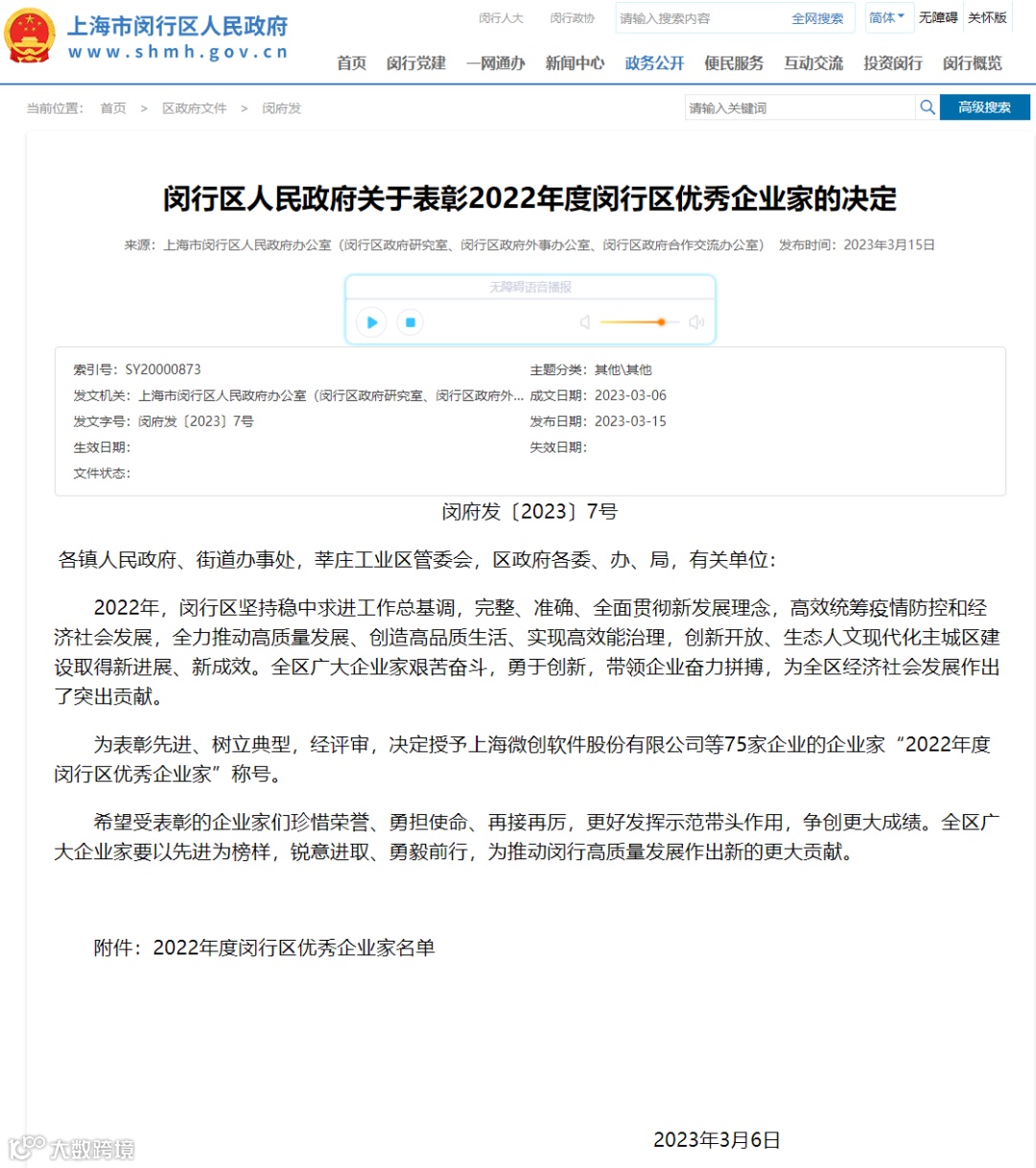Click 发文字号 闵府发〔2023〕7号 metadata
This screenshot has height=1168, width=1036.
point(163,421)
